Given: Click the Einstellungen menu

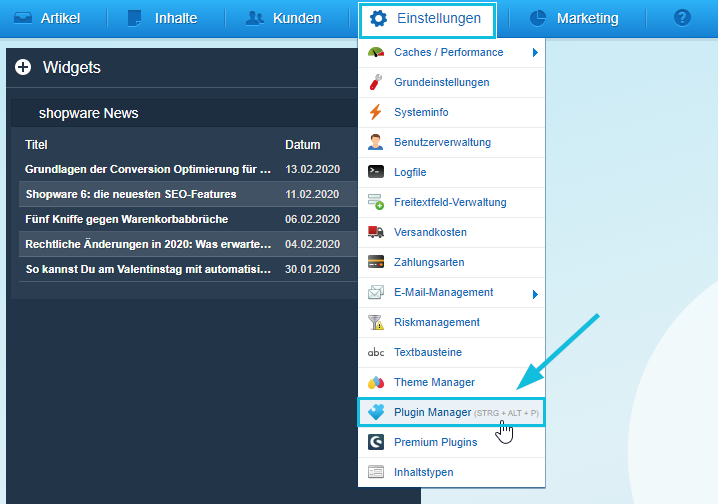Looking at the screenshot, I should pyautogui.click(x=427, y=19).
